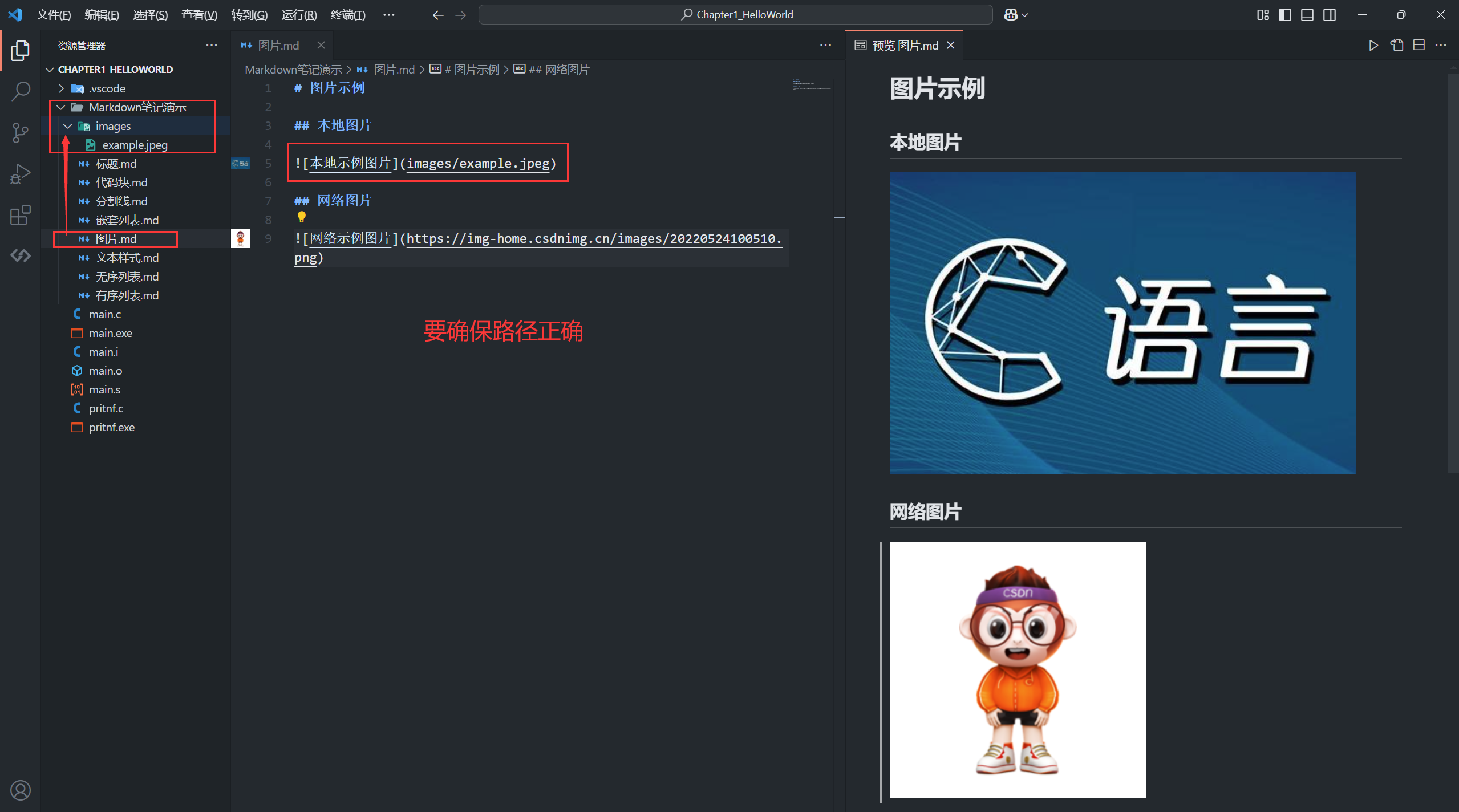Click the run icon in preview toolbar
Screen dimensions: 1459x812
click(1373, 46)
